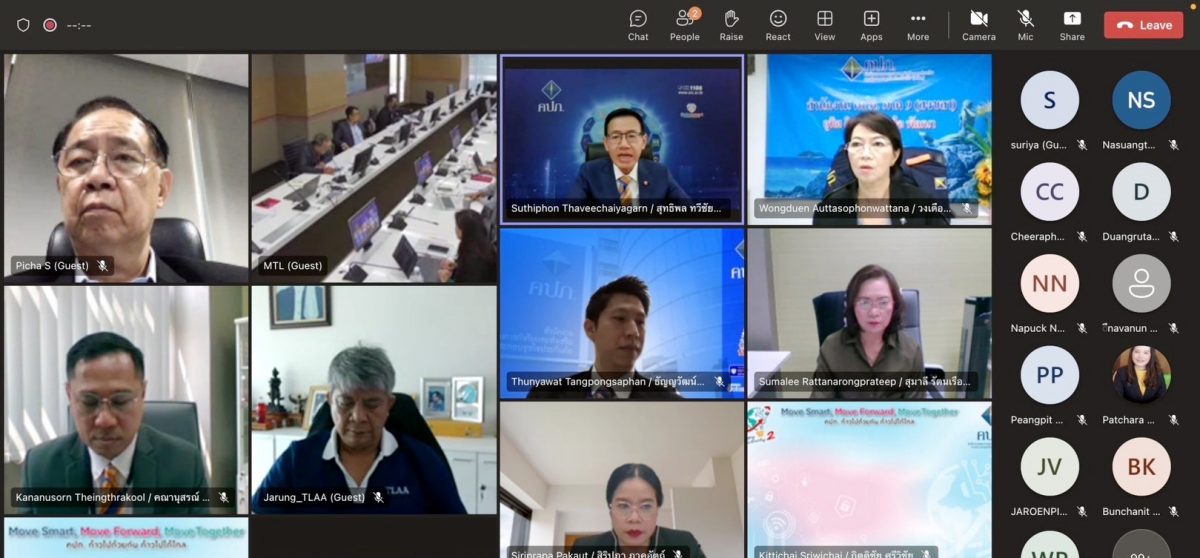Screen dimensions: 1200x558
Task: Select Patchara's profile photo avatar
Action: click(1141, 375)
